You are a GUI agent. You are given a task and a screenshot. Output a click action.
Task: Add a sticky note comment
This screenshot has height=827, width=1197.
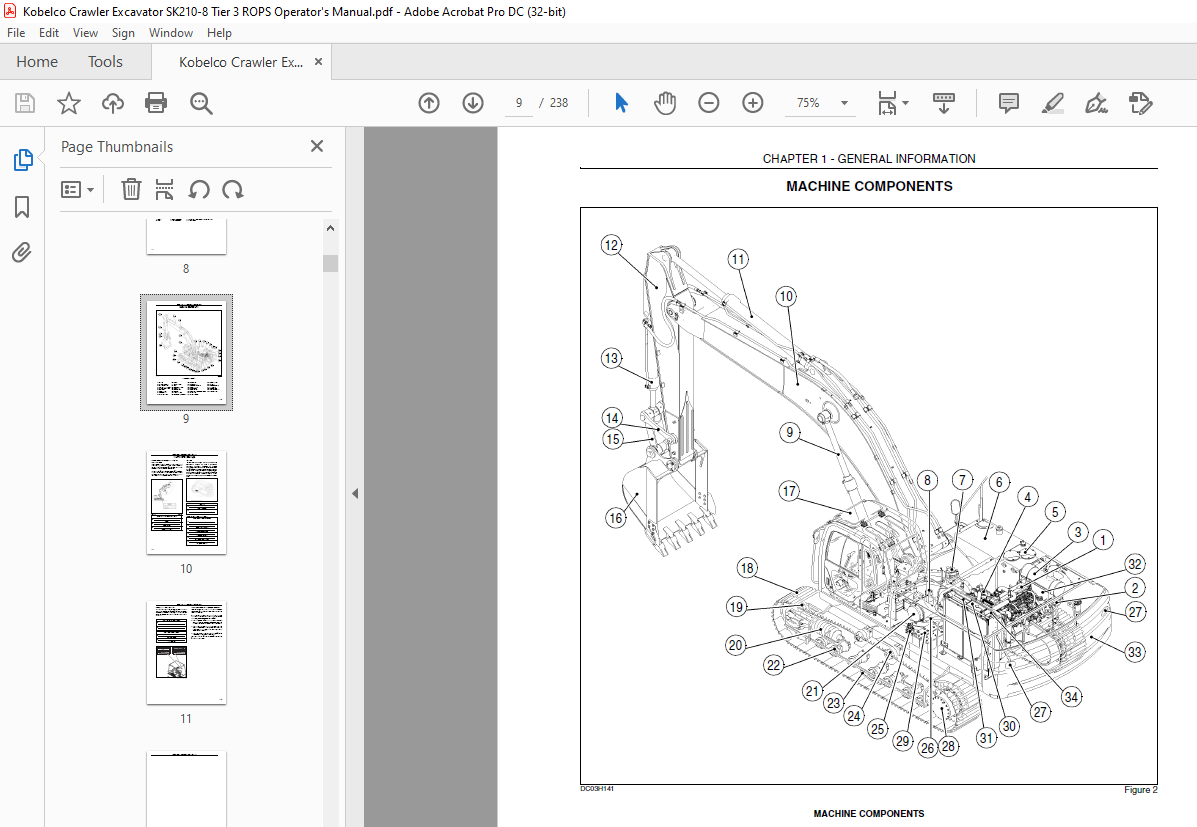click(1008, 103)
